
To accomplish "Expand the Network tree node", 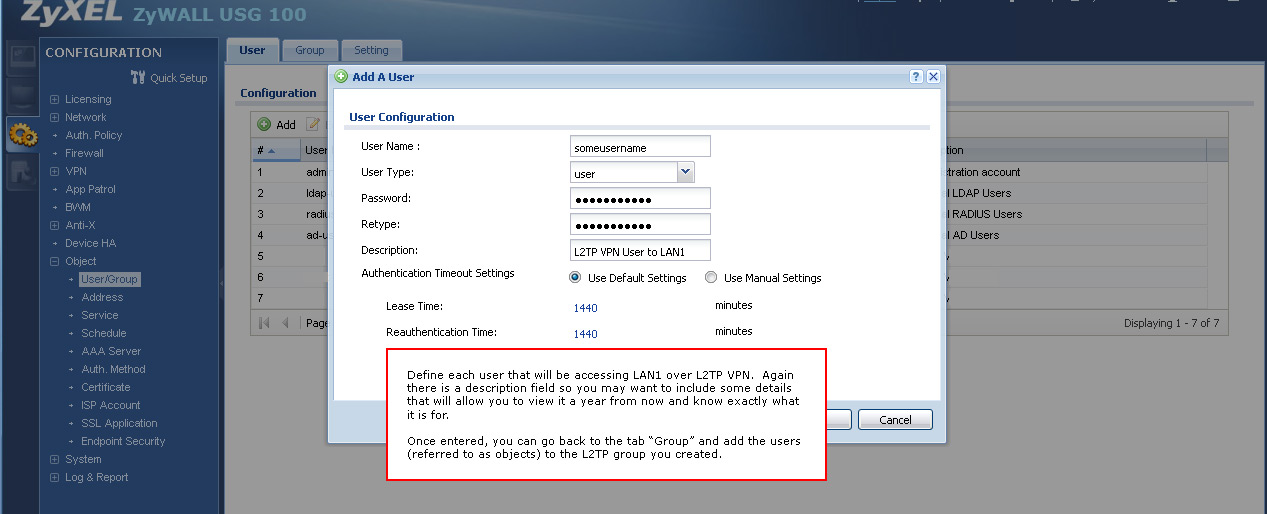I will 54,117.
